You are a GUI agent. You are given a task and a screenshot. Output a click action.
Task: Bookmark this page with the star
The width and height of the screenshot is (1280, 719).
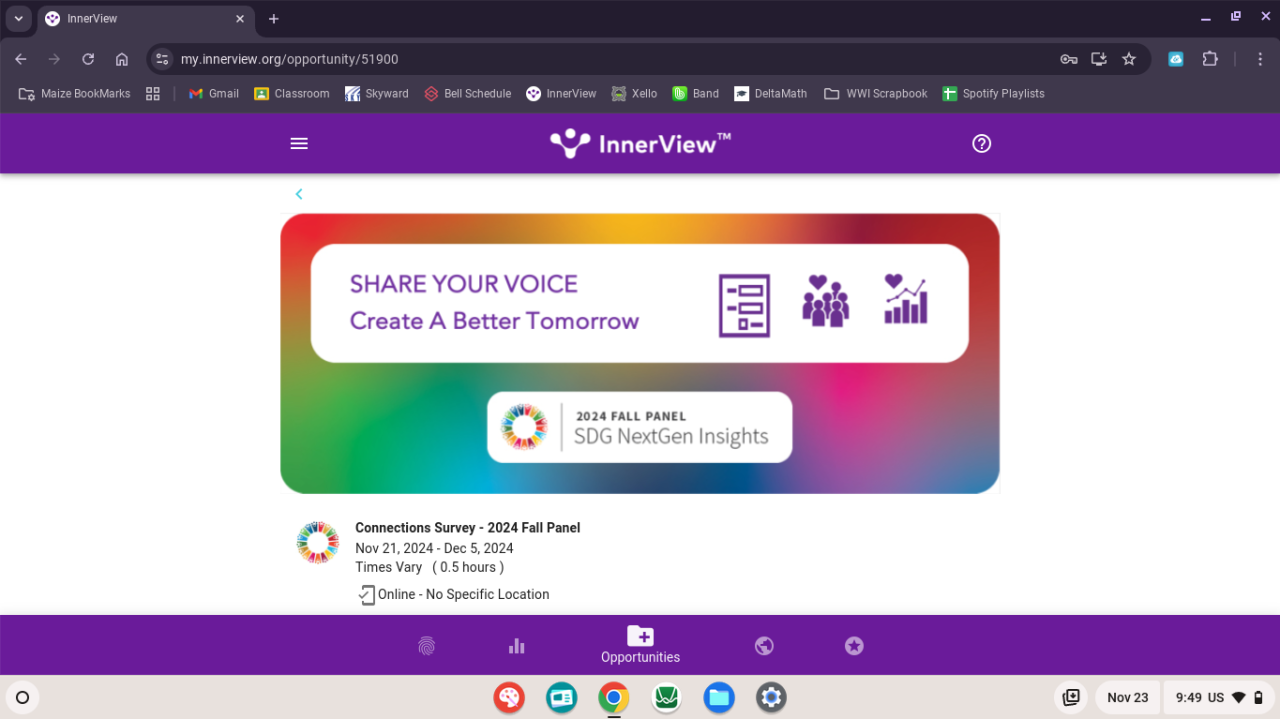pos(1129,59)
